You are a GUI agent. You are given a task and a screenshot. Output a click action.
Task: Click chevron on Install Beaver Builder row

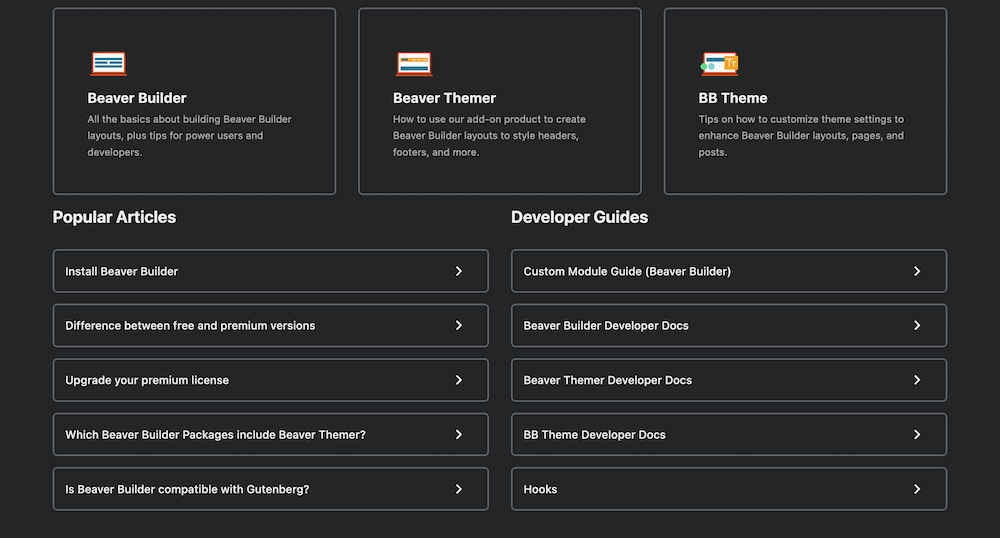[x=459, y=271]
